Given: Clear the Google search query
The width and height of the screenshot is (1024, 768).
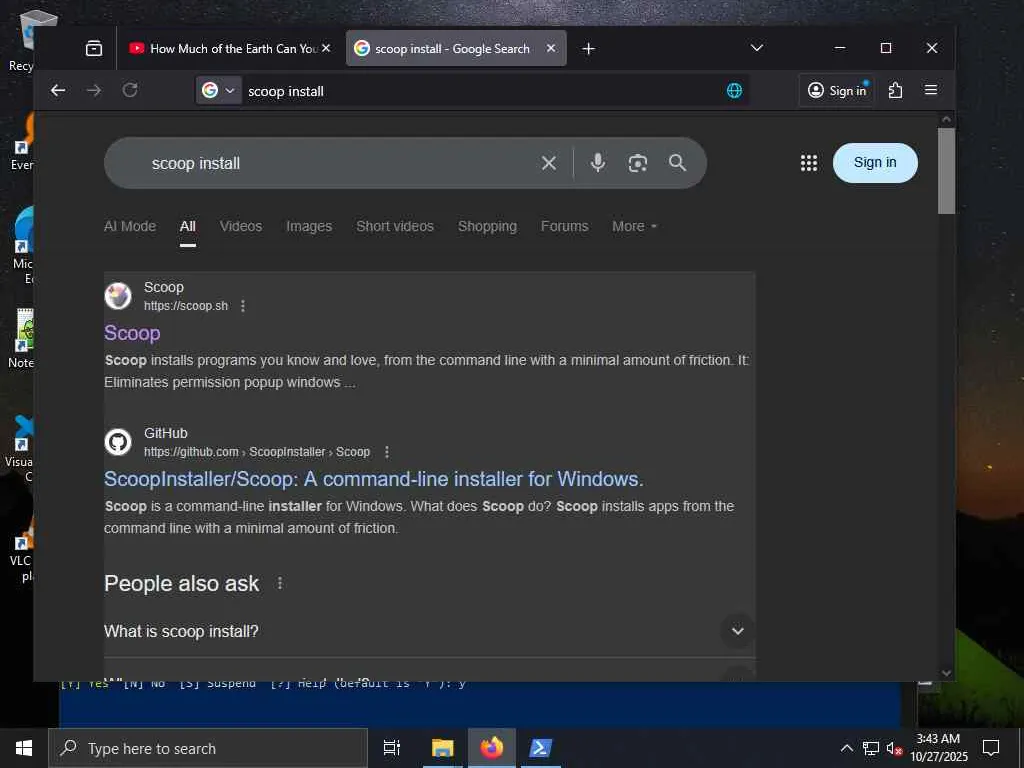Looking at the screenshot, I should tap(549, 163).
